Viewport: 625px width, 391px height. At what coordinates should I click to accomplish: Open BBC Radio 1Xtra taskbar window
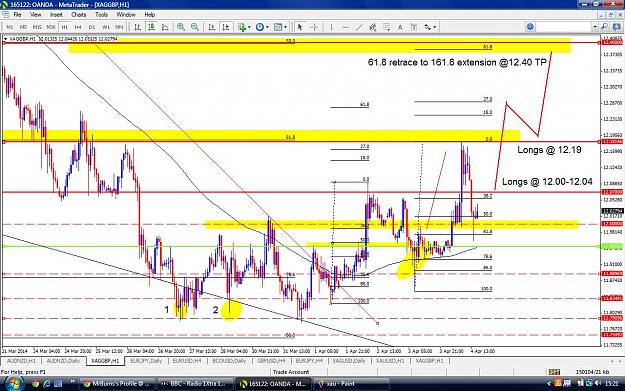click(x=194, y=383)
